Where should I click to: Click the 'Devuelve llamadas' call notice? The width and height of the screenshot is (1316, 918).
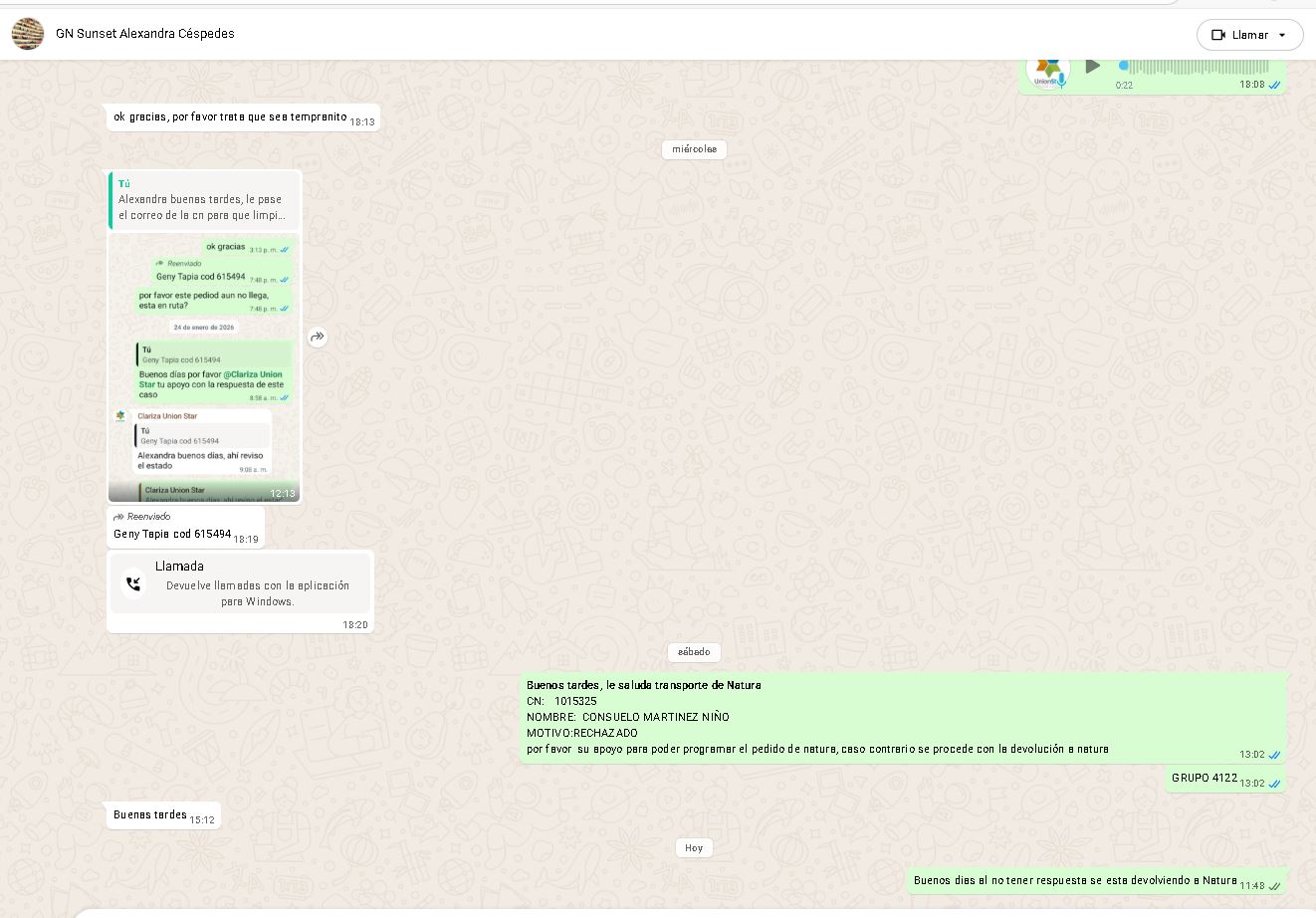258,593
